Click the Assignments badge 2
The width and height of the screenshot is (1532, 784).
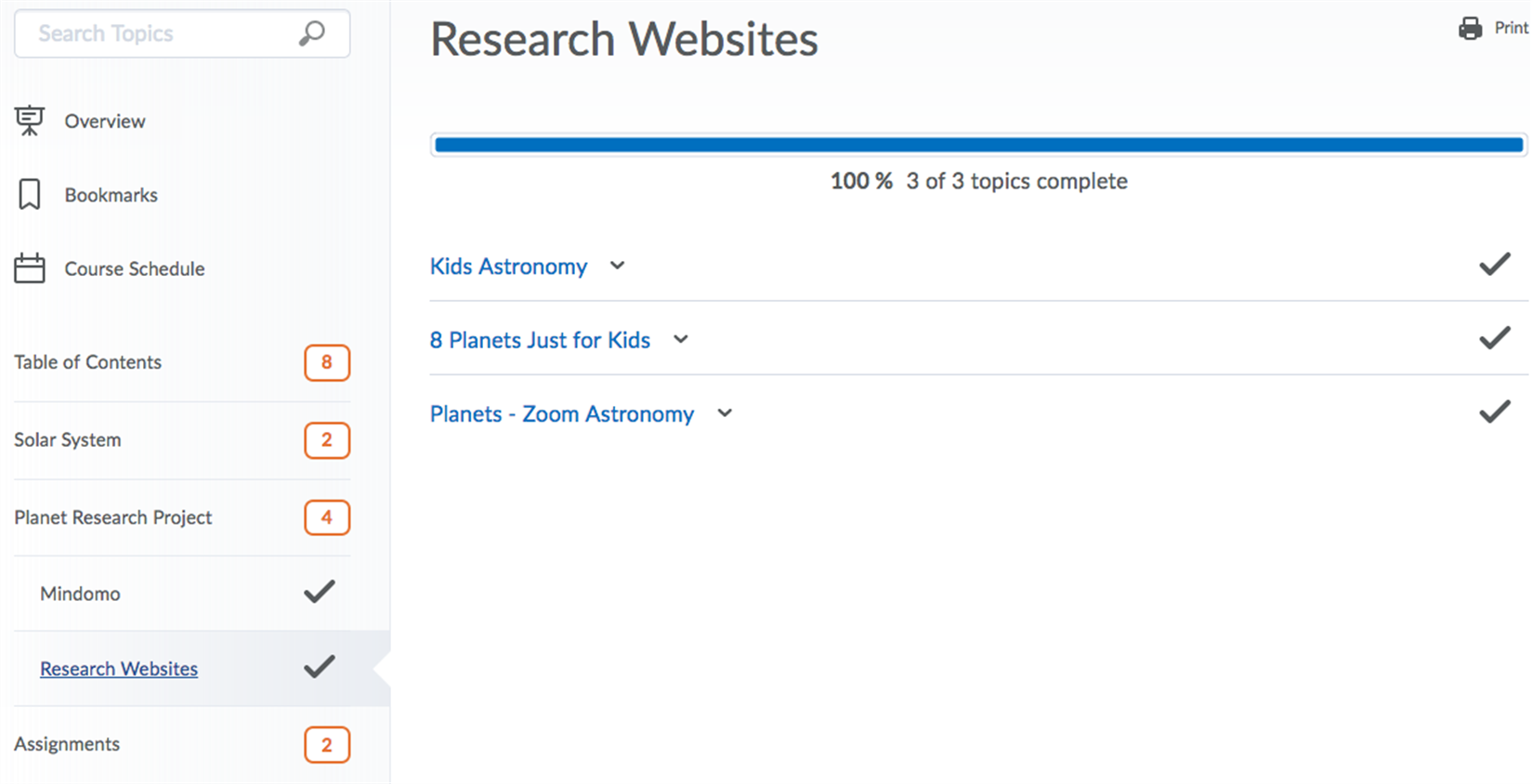[x=327, y=745]
